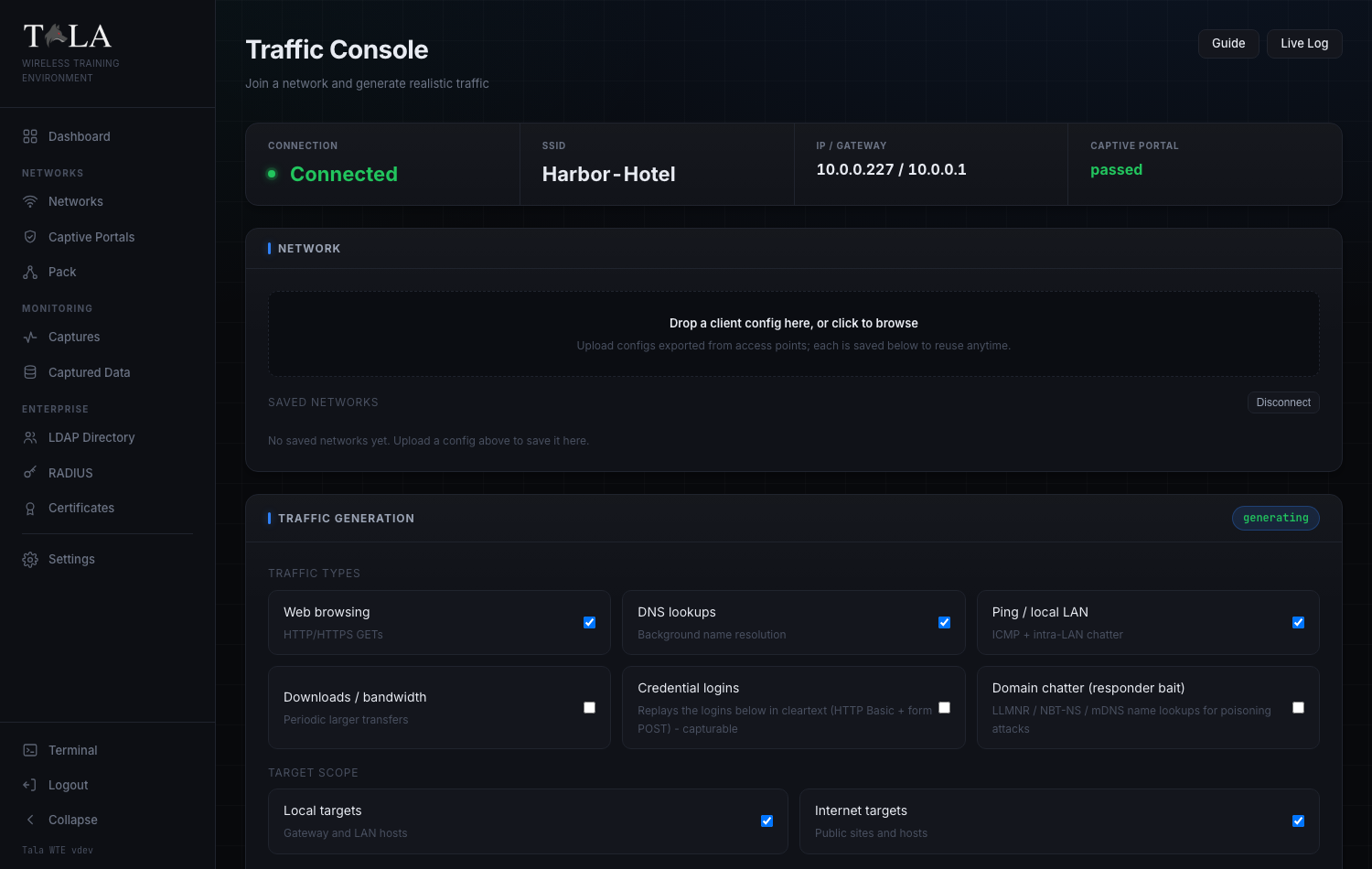Click the Dashboard grid icon

(30, 136)
